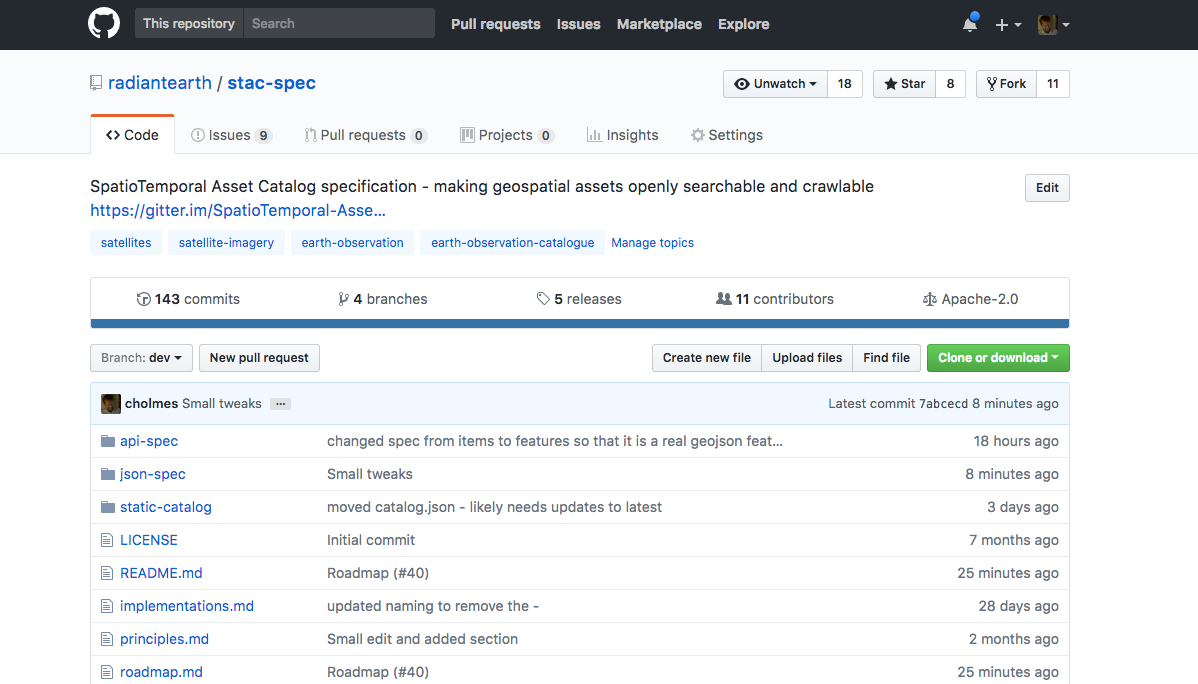Click the json-spec folder icon
Image resolution: width=1198 pixels, height=684 pixels.
click(108, 474)
